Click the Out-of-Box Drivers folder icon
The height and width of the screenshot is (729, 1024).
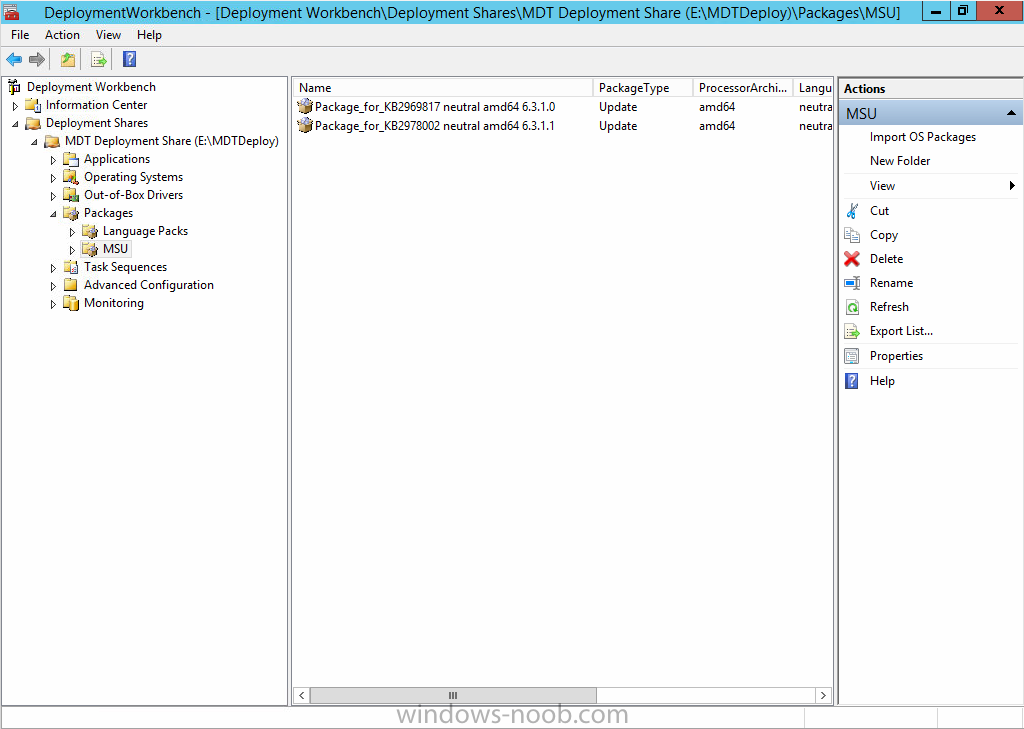coord(71,195)
